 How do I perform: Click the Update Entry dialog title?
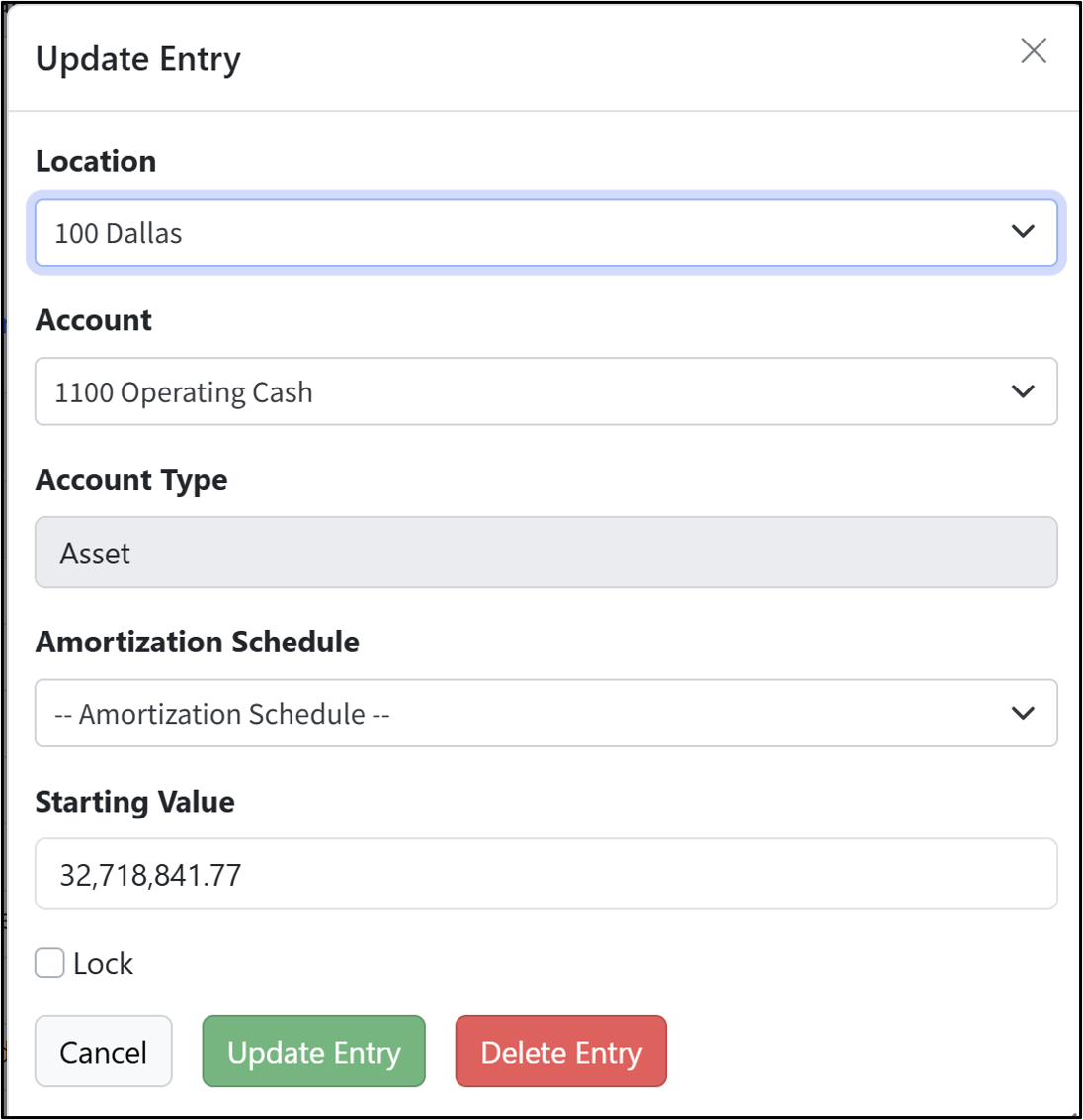point(138,59)
